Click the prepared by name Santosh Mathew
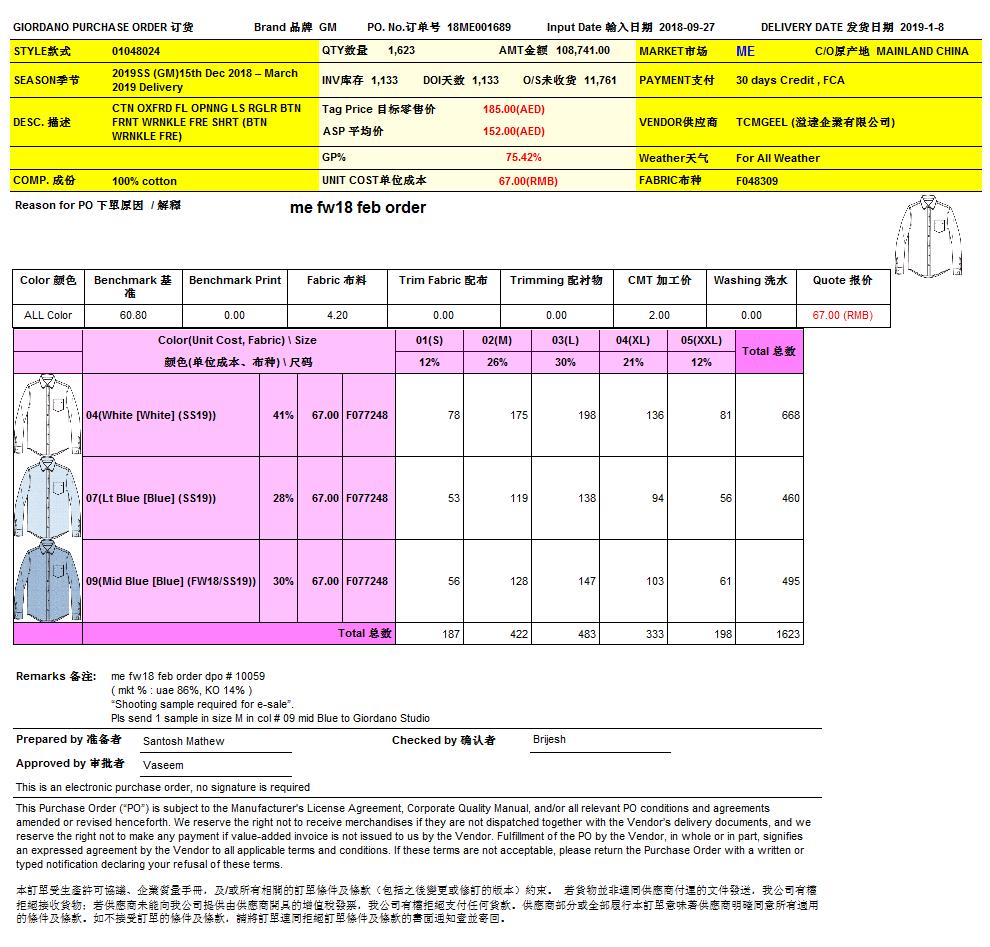The height and width of the screenshot is (947, 990). (x=183, y=741)
